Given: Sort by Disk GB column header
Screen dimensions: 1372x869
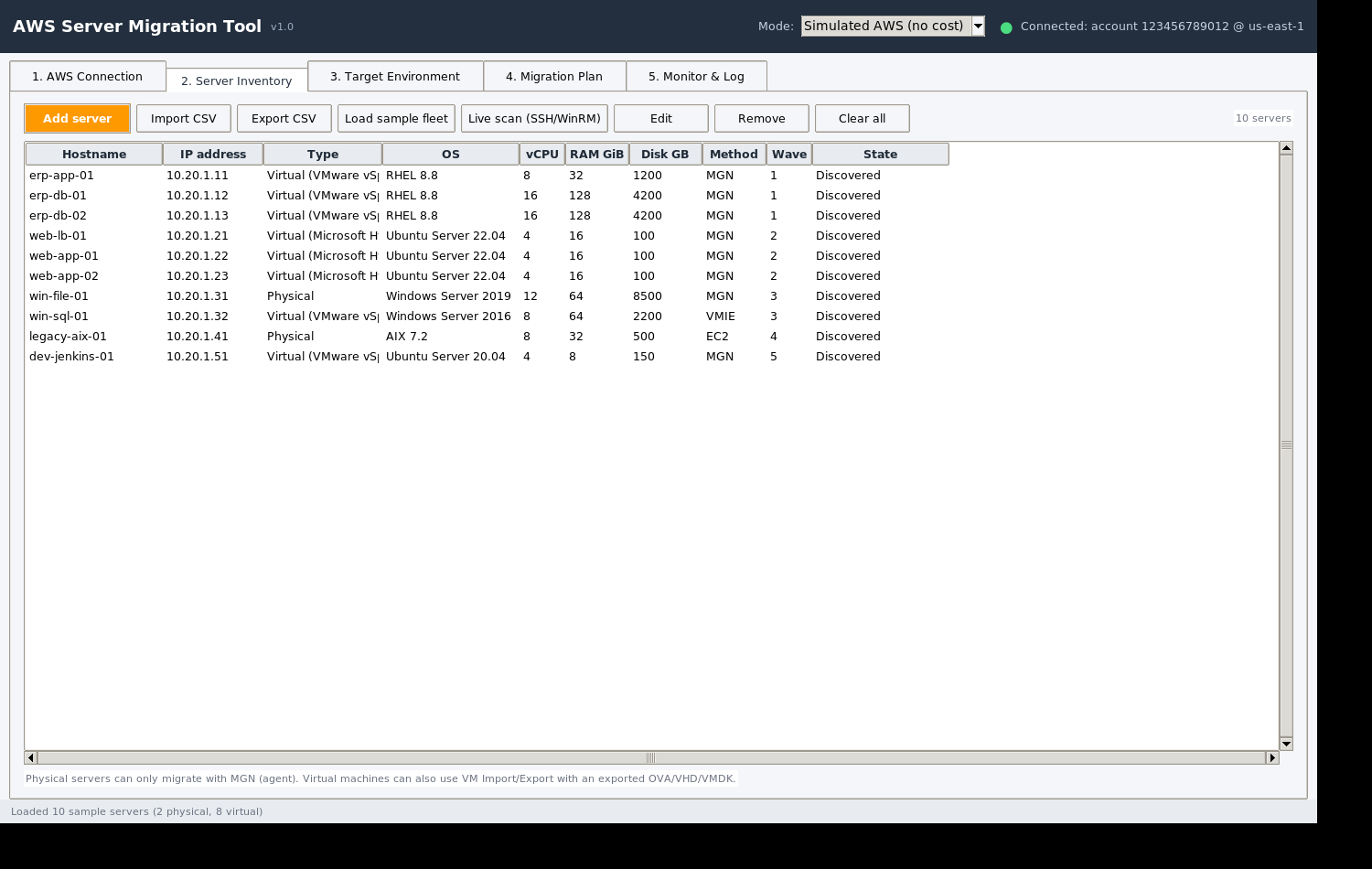Looking at the screenshot, I should pyautogui.click(x=665, y=154).
